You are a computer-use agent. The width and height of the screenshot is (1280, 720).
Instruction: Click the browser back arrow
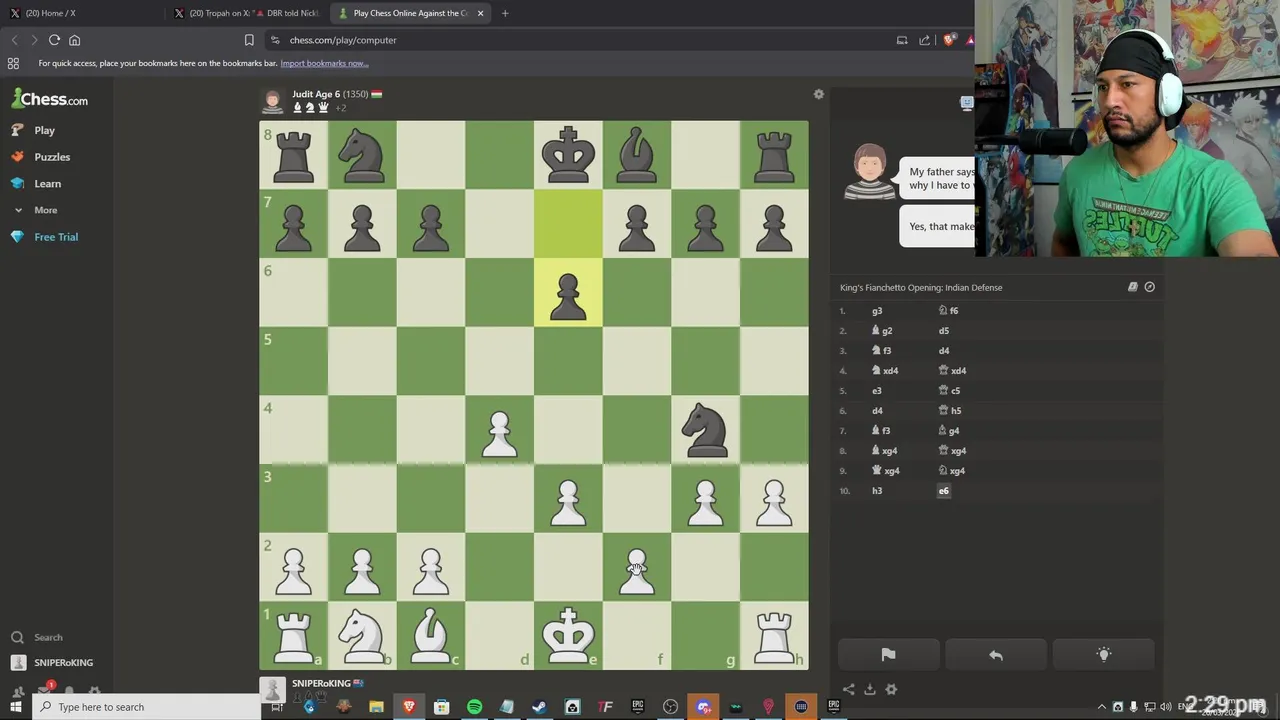coord(14,40)
